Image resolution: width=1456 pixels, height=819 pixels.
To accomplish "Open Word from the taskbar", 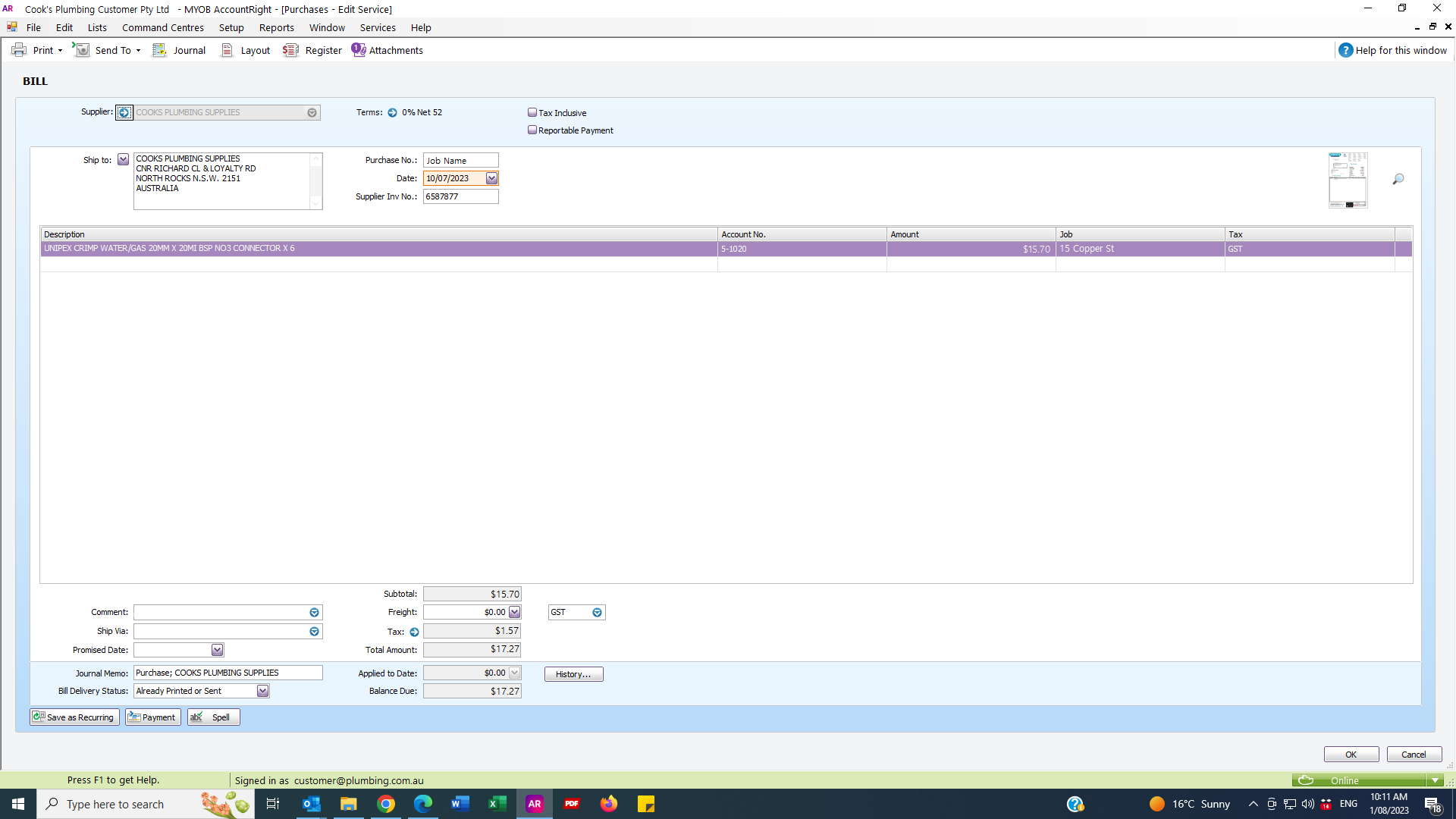I will [x=460, y=804].
